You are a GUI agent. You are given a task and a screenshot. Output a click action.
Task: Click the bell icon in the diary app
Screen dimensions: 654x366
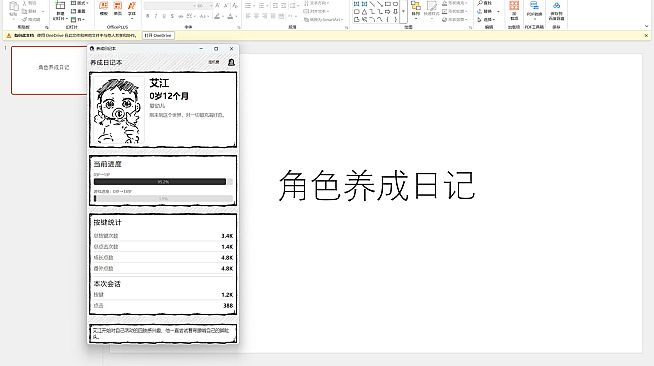coord(231,62)
